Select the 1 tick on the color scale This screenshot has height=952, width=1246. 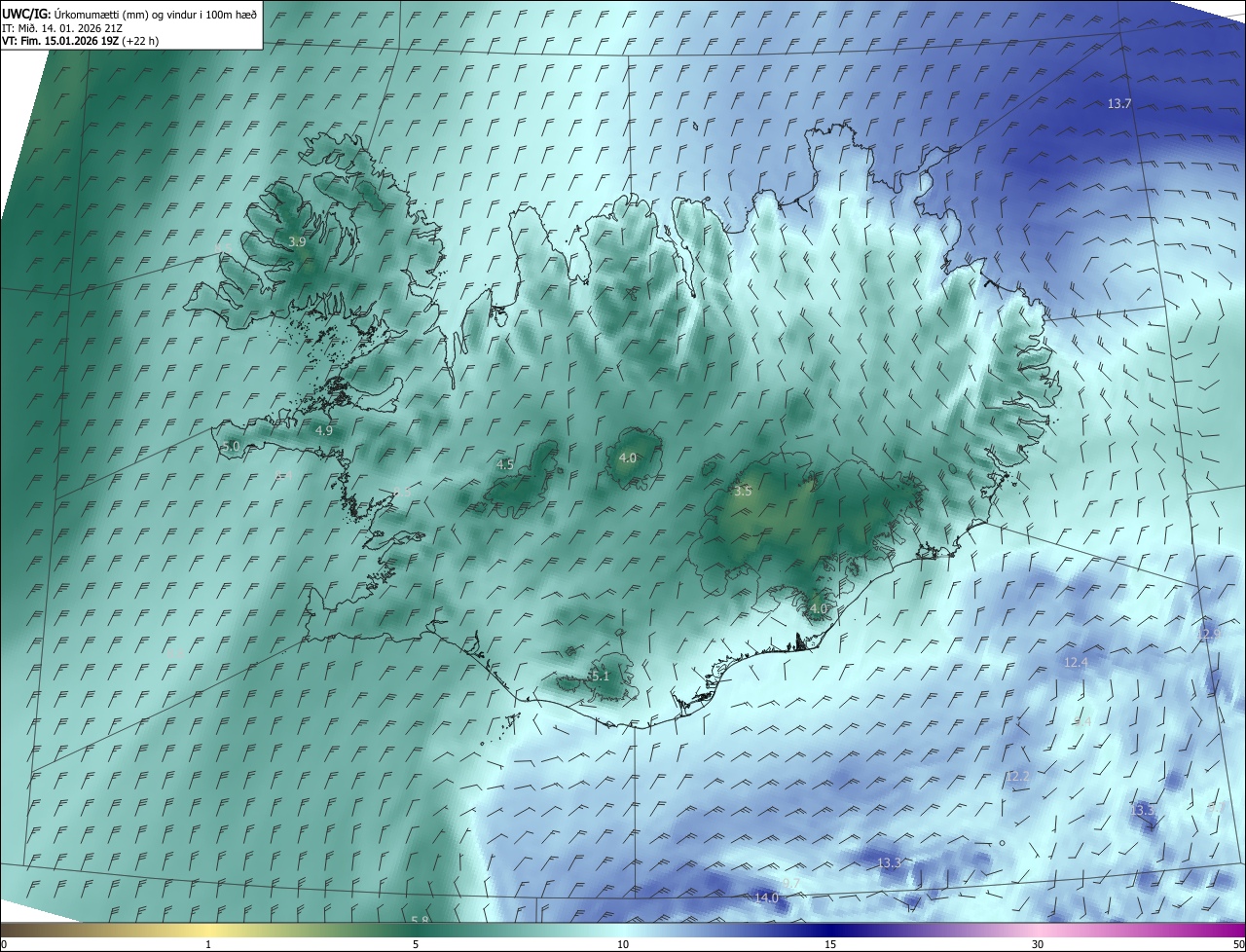click(x=208, y=945)
